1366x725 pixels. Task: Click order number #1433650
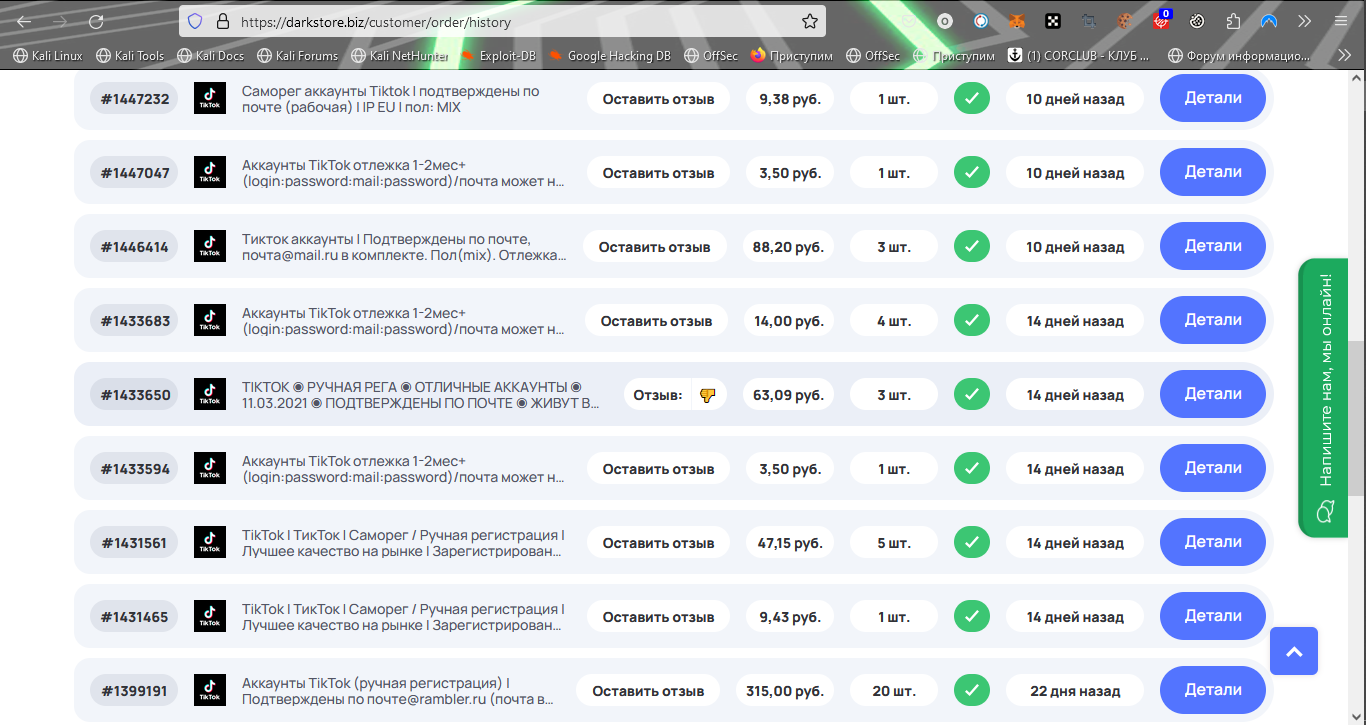135,395
